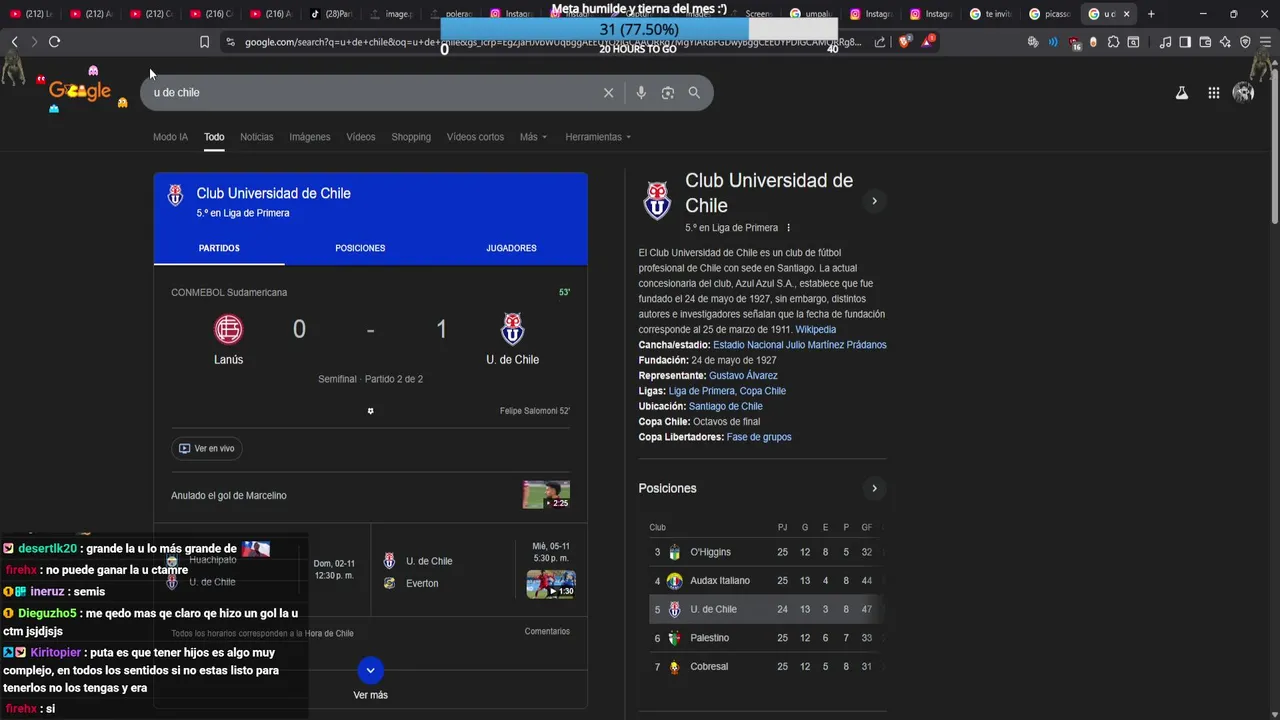Screen dimensions: 1280x720
Task: Click the music note playlist icon
Action: (x=1165, y=42)
